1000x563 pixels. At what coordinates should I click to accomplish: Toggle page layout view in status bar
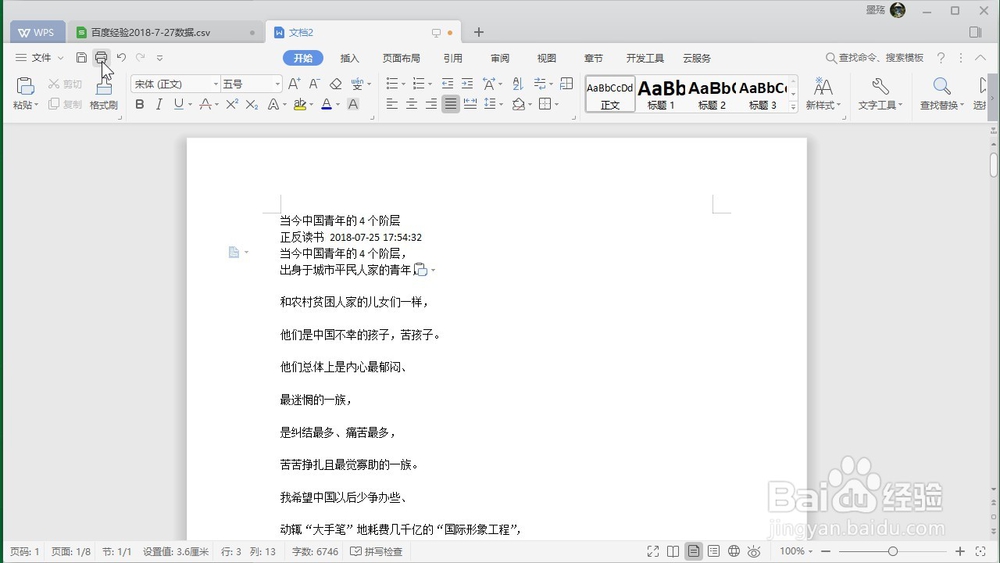(693, 552)
